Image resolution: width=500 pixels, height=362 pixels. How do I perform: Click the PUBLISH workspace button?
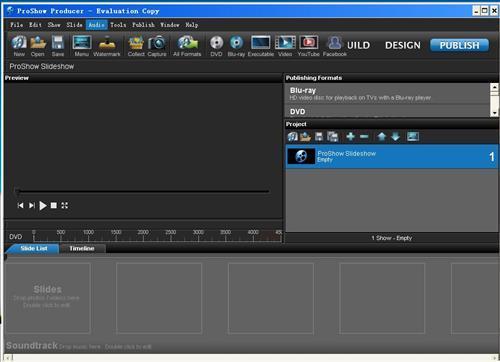459,45
